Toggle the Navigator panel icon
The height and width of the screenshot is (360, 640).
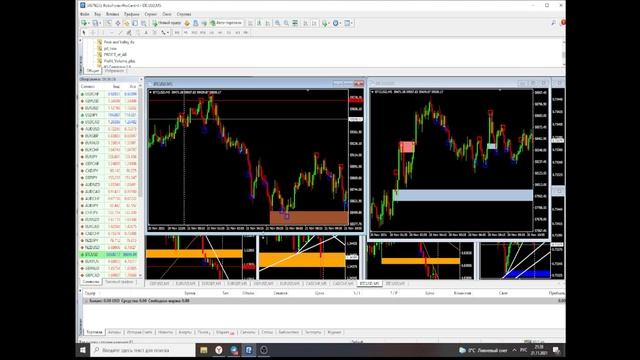coord(127,23)
